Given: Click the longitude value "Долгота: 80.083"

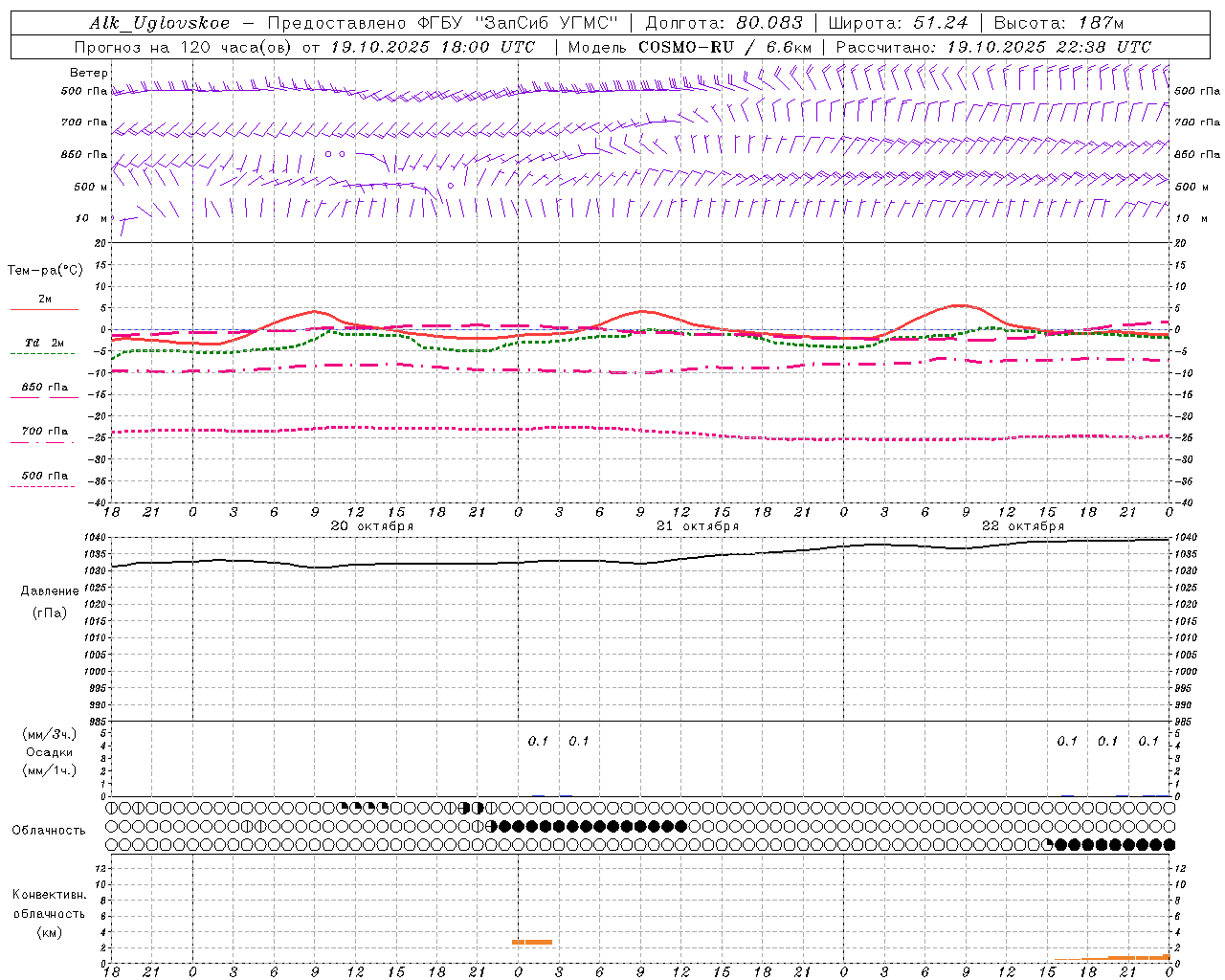Looking at the screenshot, I should (x=724, y=23).
